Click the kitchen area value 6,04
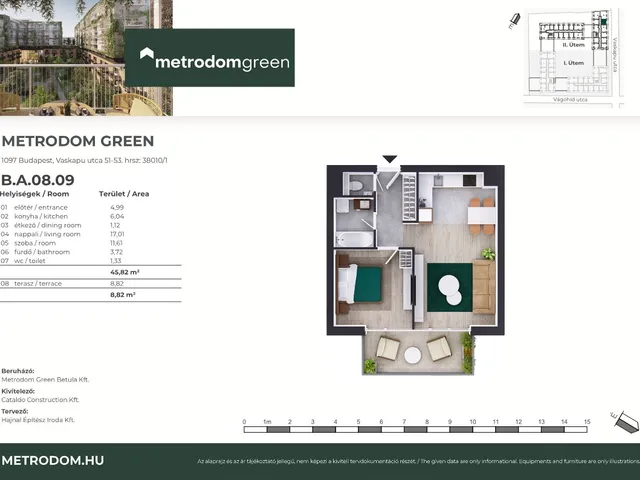The width and height of the screenshot is (640, 480). click(x=117, y=216)
